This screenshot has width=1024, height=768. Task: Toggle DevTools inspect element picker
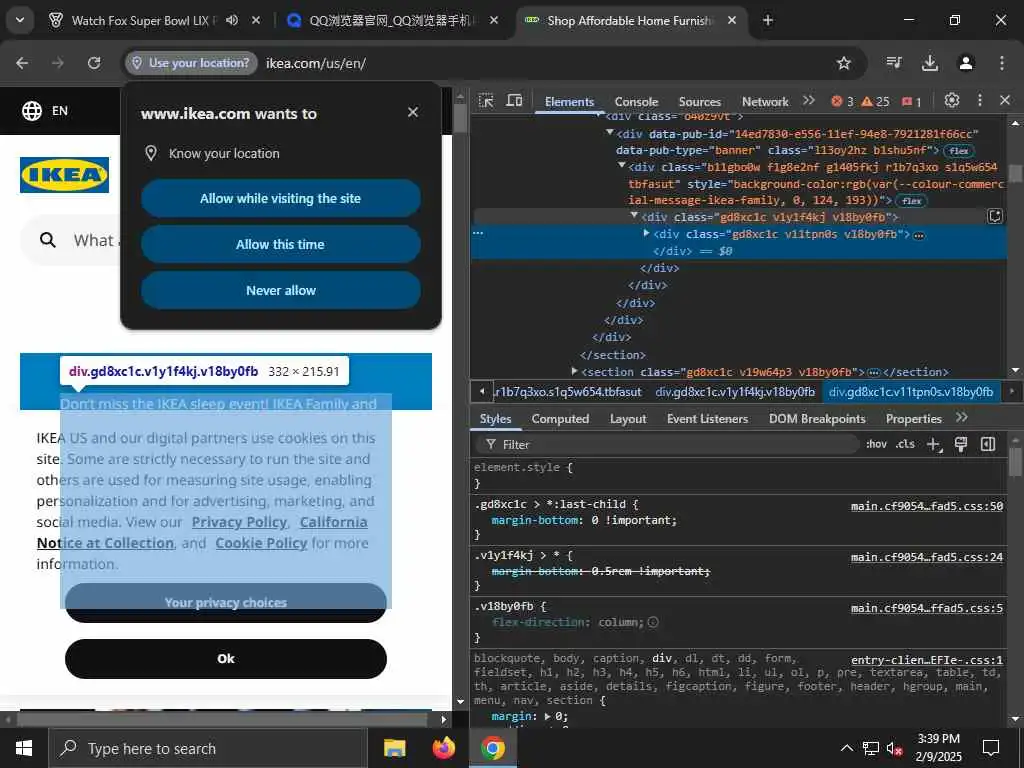tap(486, 101)
